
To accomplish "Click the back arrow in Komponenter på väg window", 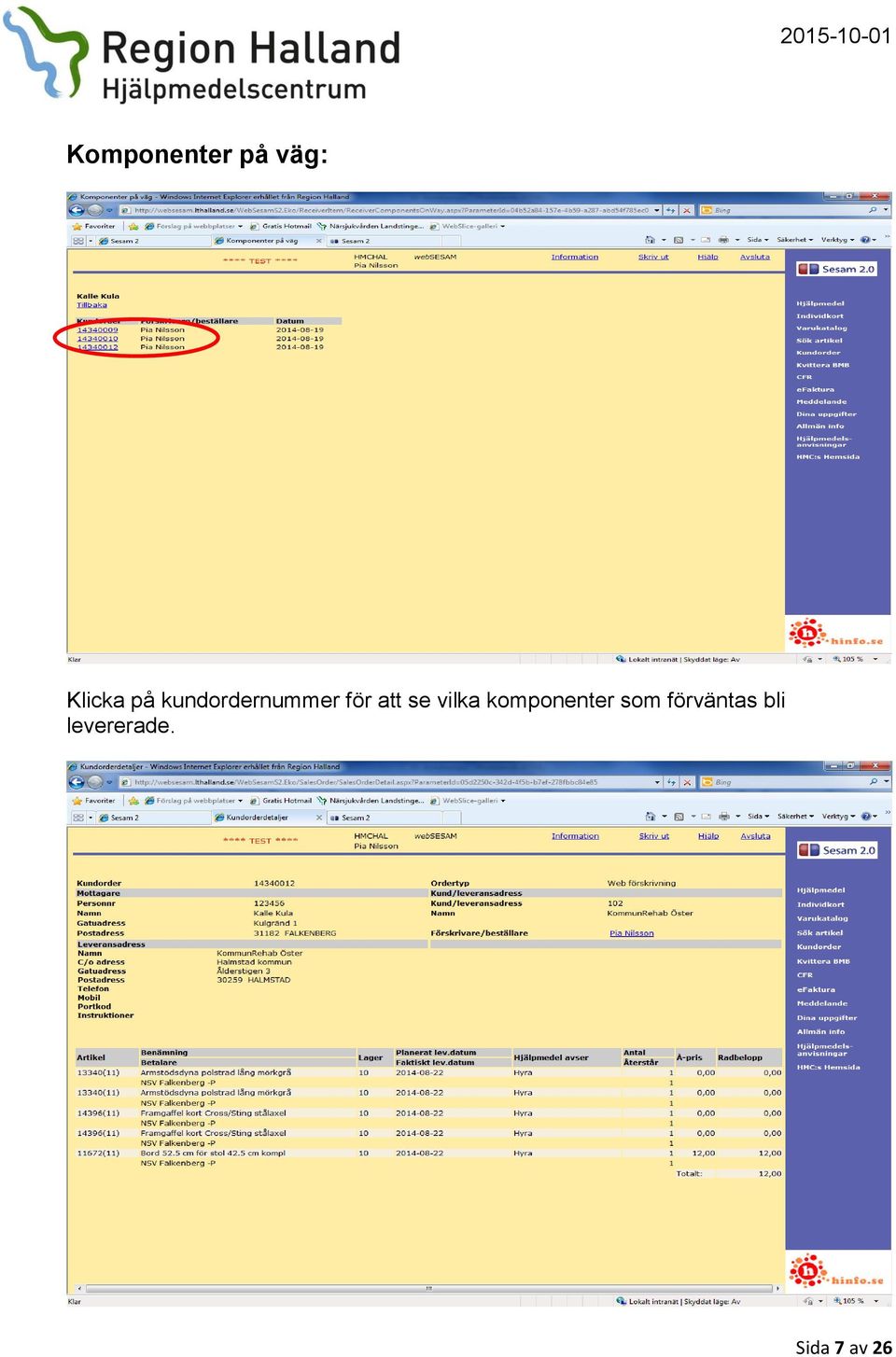I will click(x=78, y=210).
